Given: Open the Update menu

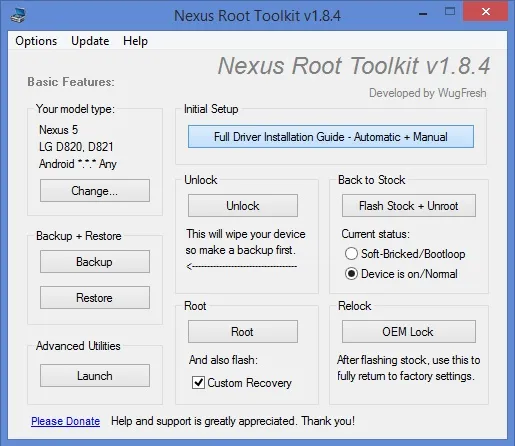Looking at the screenshot, I should (x=90, y=41).
